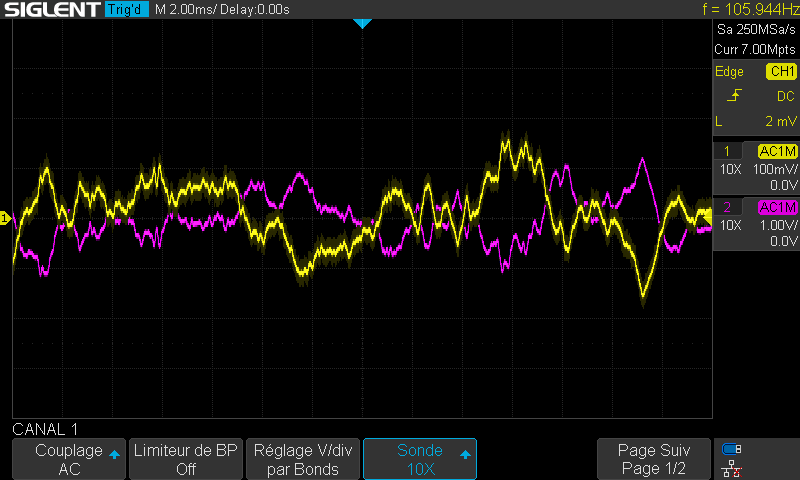Select the yellow CH1 trigger source badge
This screenshot has width=800, height=480.
pyautogui.click(x=780, y=72)
